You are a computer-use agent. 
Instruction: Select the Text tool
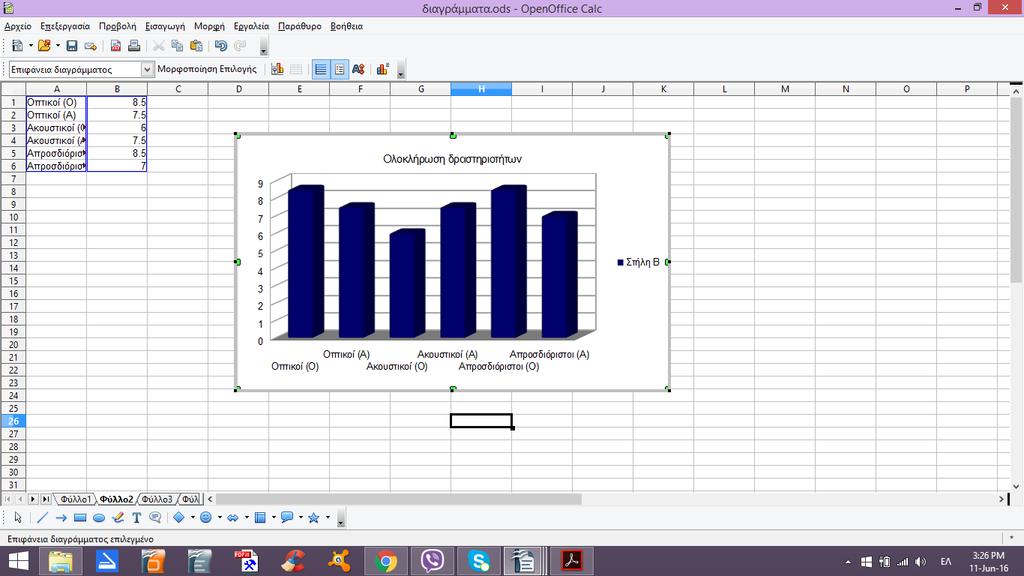tap(136, 518)
